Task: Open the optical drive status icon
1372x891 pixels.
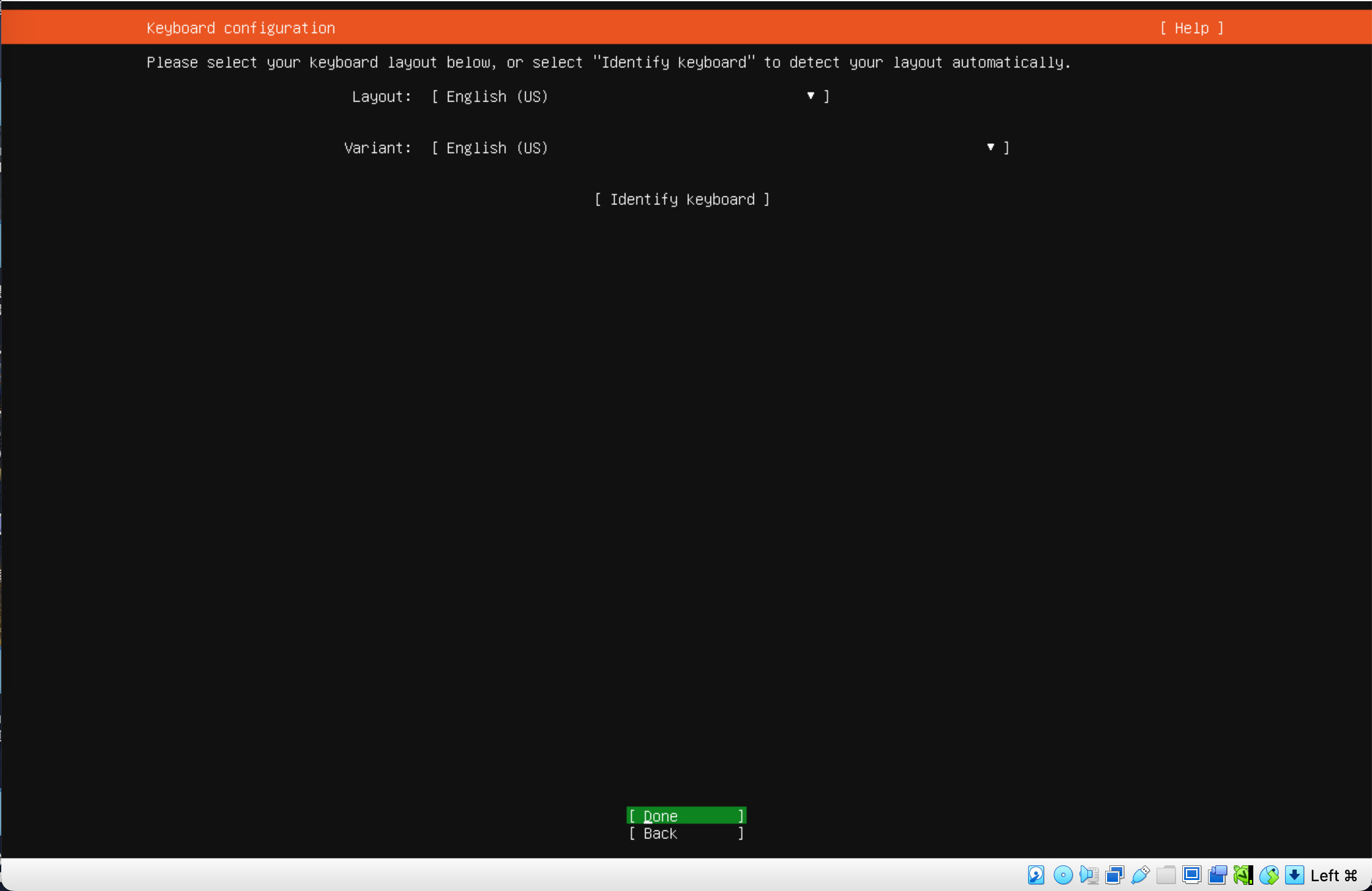Action: 1063,875
